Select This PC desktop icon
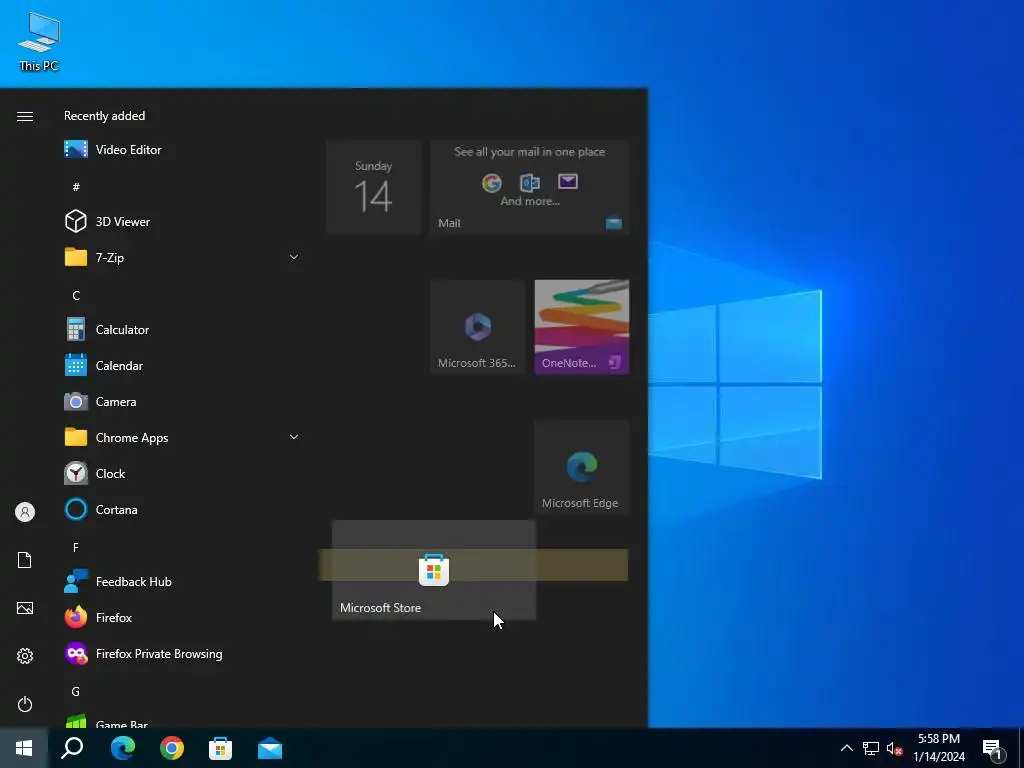The image size is (1024, 768). 39,42
